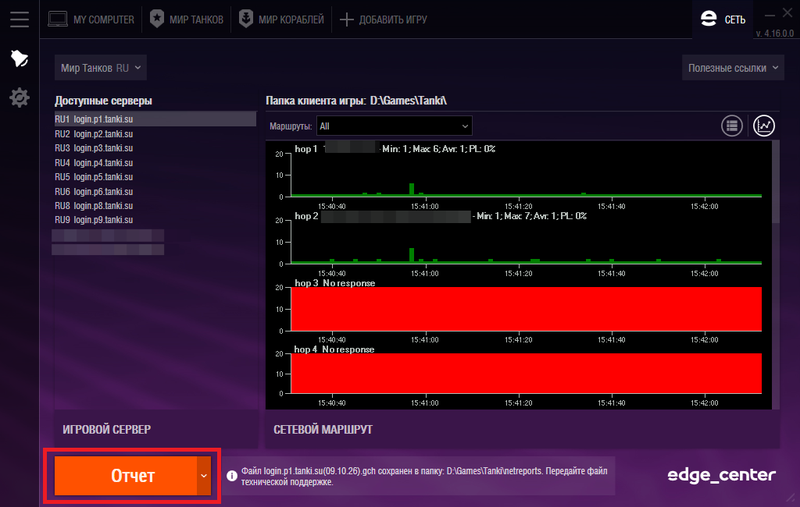
Task: Expand the Отчет button's dropdown arrow
Action: tap(204, 475)
